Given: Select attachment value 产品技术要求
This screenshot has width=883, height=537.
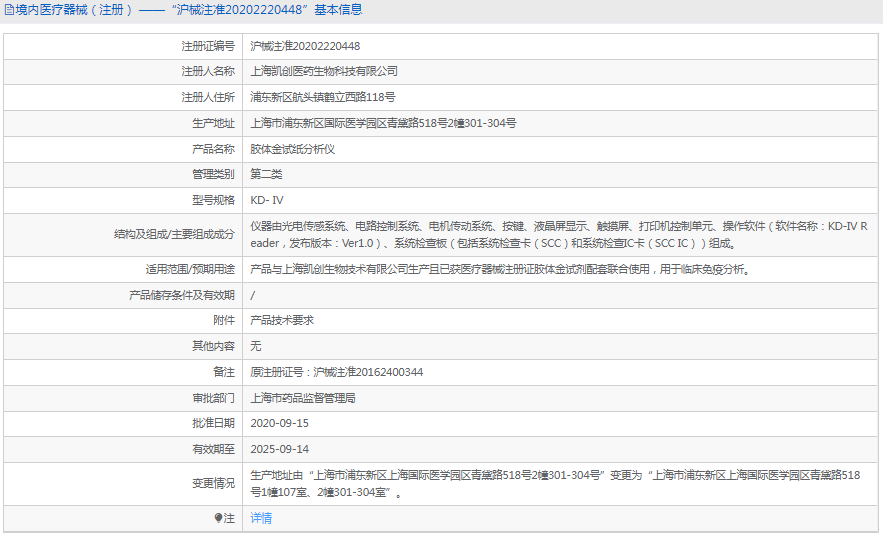Looking at the screenshot, I should click(x=282, y=320).
